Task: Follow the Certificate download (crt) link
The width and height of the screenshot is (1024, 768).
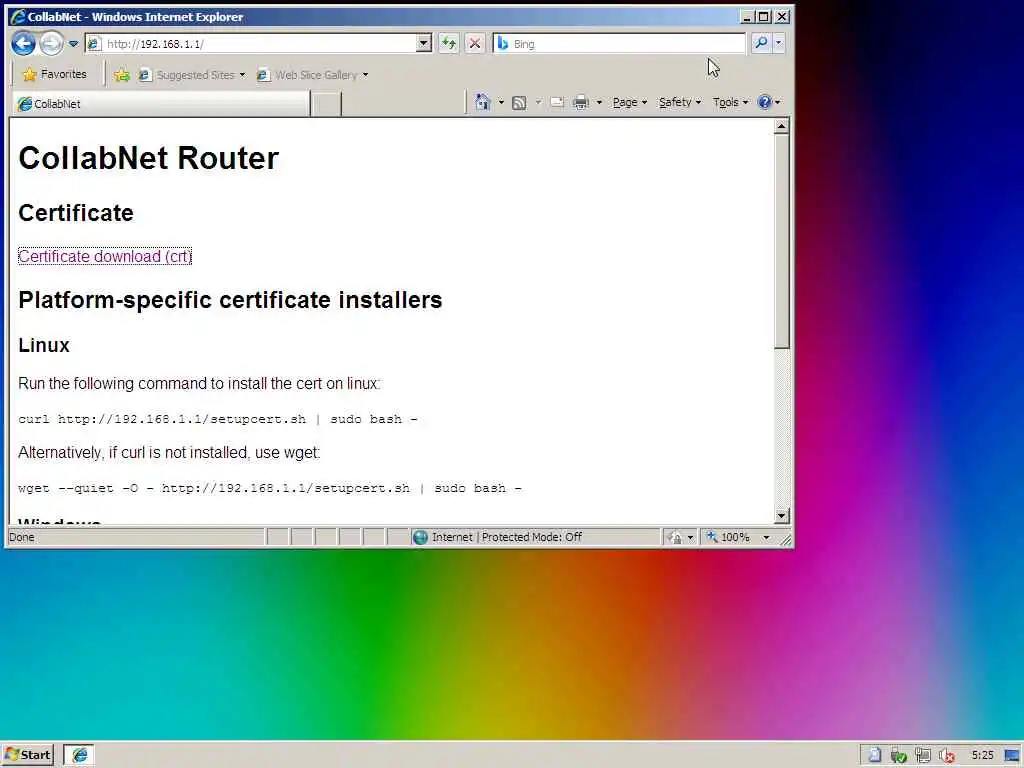Action: point(105,257)
